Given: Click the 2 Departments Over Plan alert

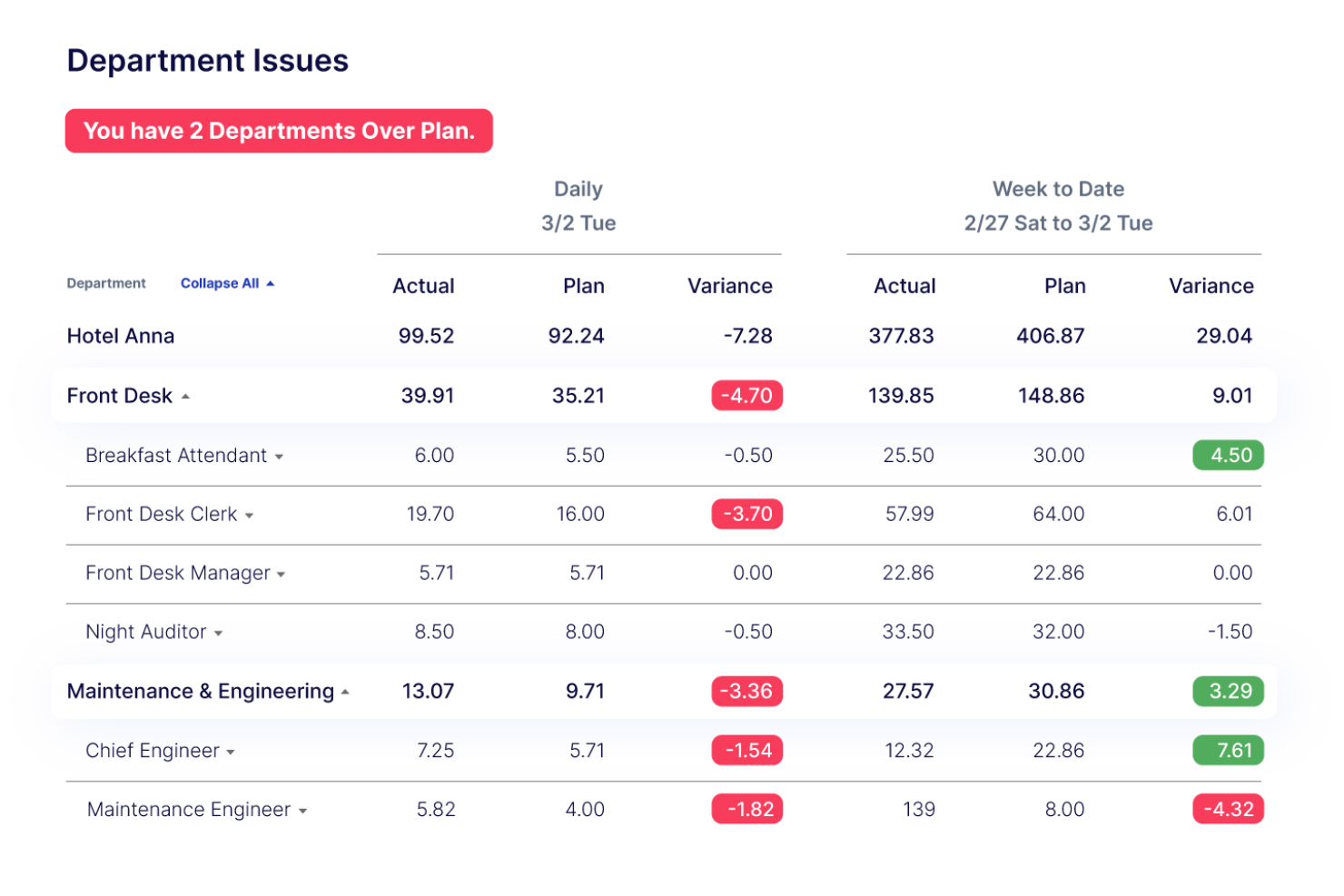Looking at the screenshot, I should click(279, 131).
